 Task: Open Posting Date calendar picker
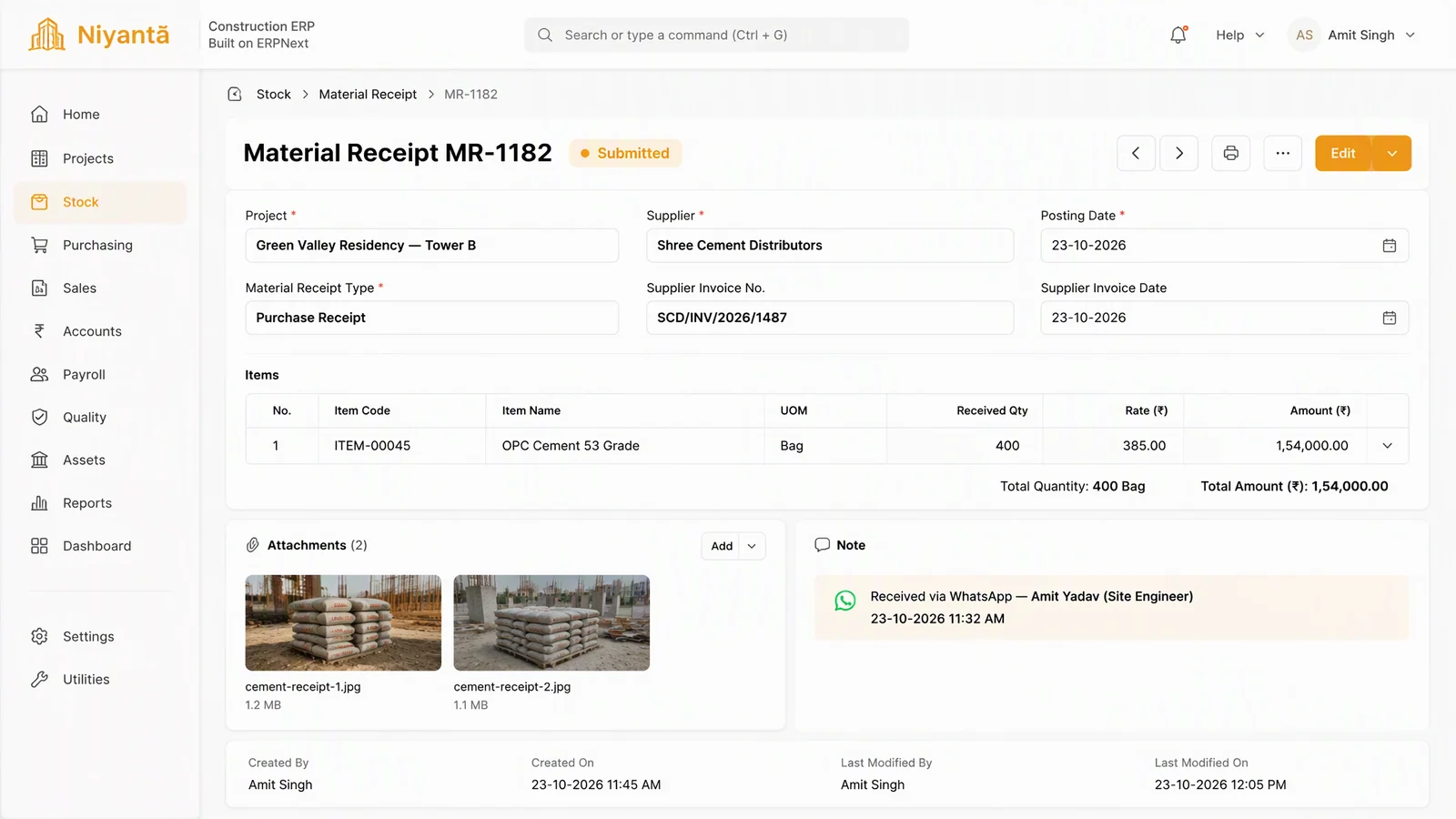1390,246
